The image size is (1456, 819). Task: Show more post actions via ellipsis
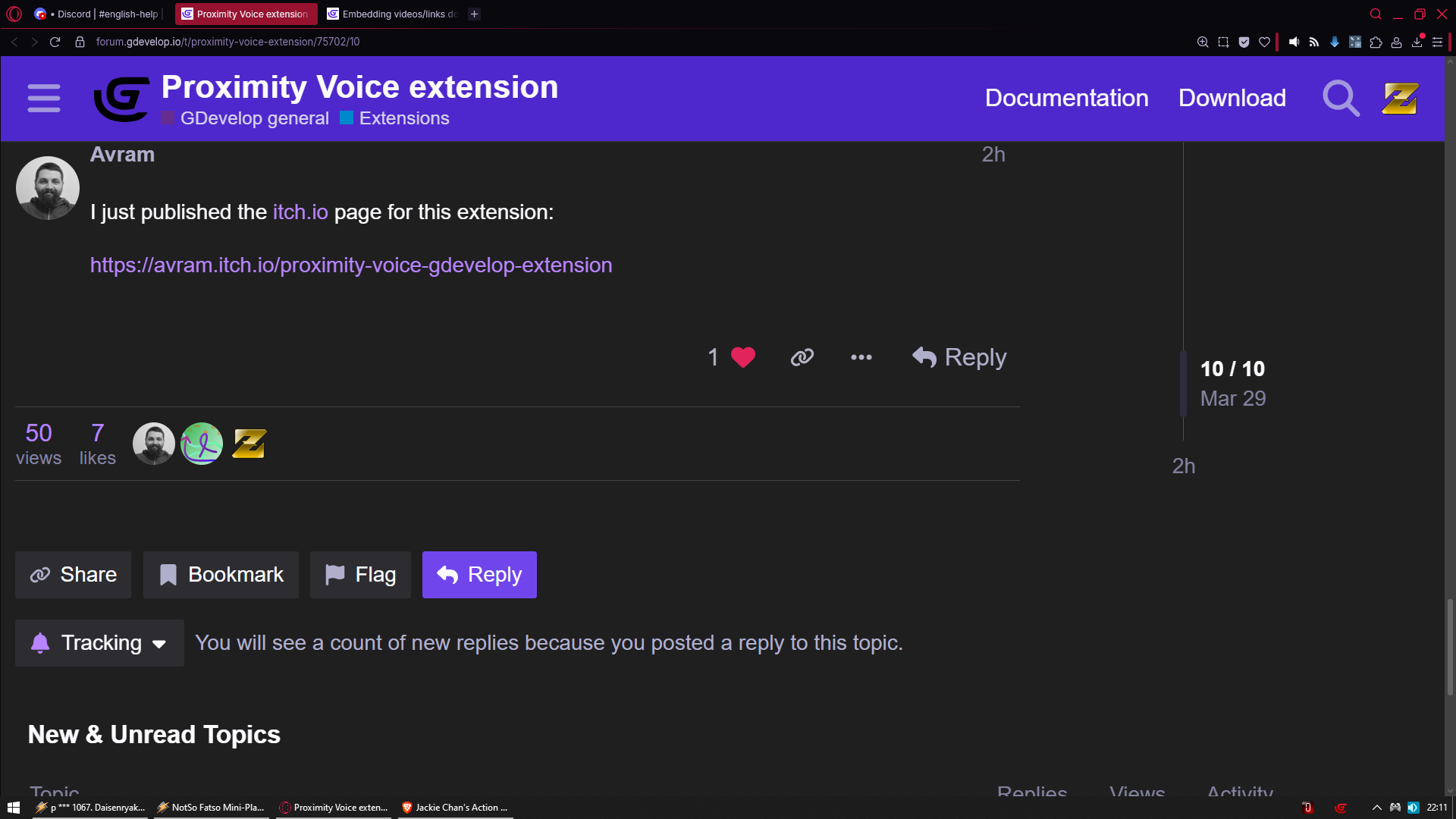pos(861,357)
